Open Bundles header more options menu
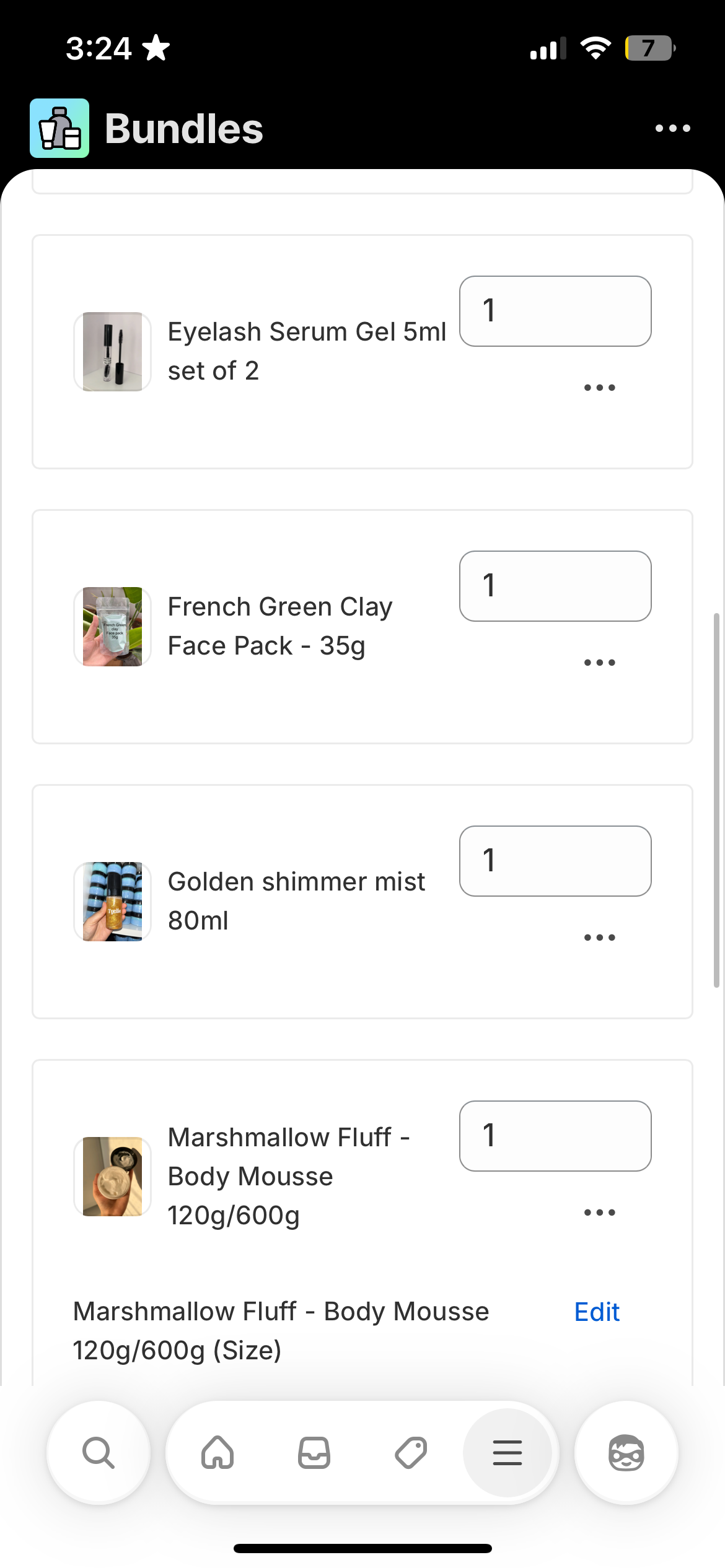Viewport: 725px width, 1568px height. [x=672, y=128]
